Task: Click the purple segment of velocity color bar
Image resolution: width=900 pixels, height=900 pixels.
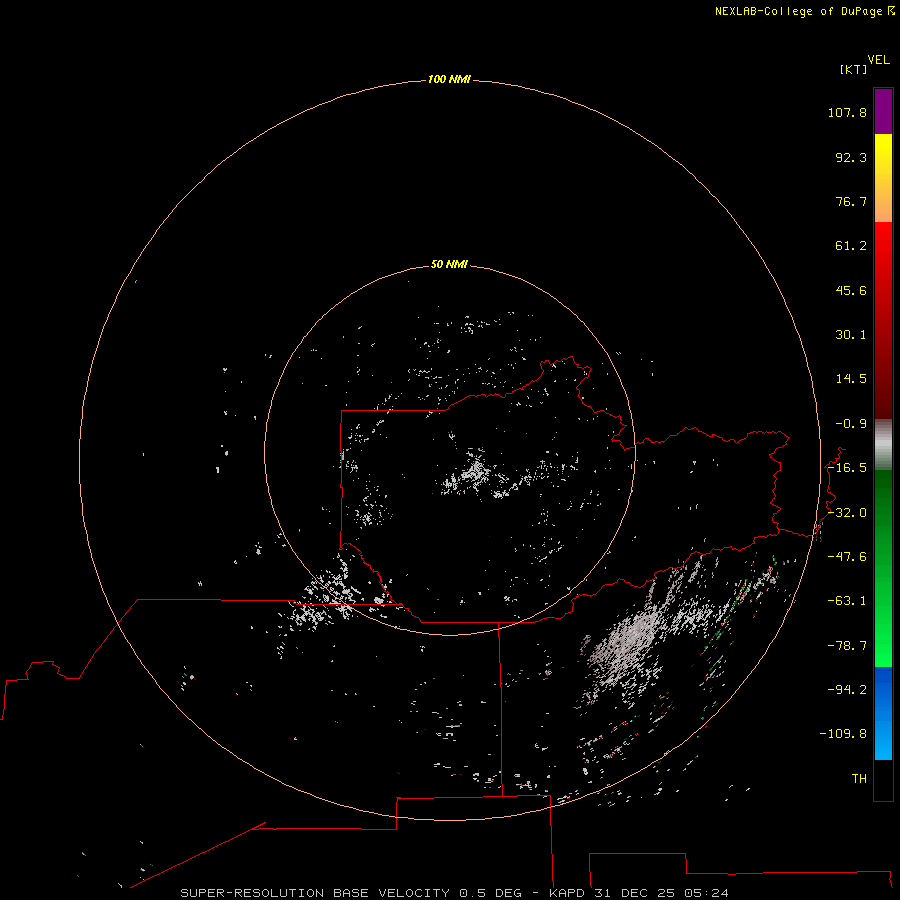Action: pyautogui.click(x=883, y=111)
